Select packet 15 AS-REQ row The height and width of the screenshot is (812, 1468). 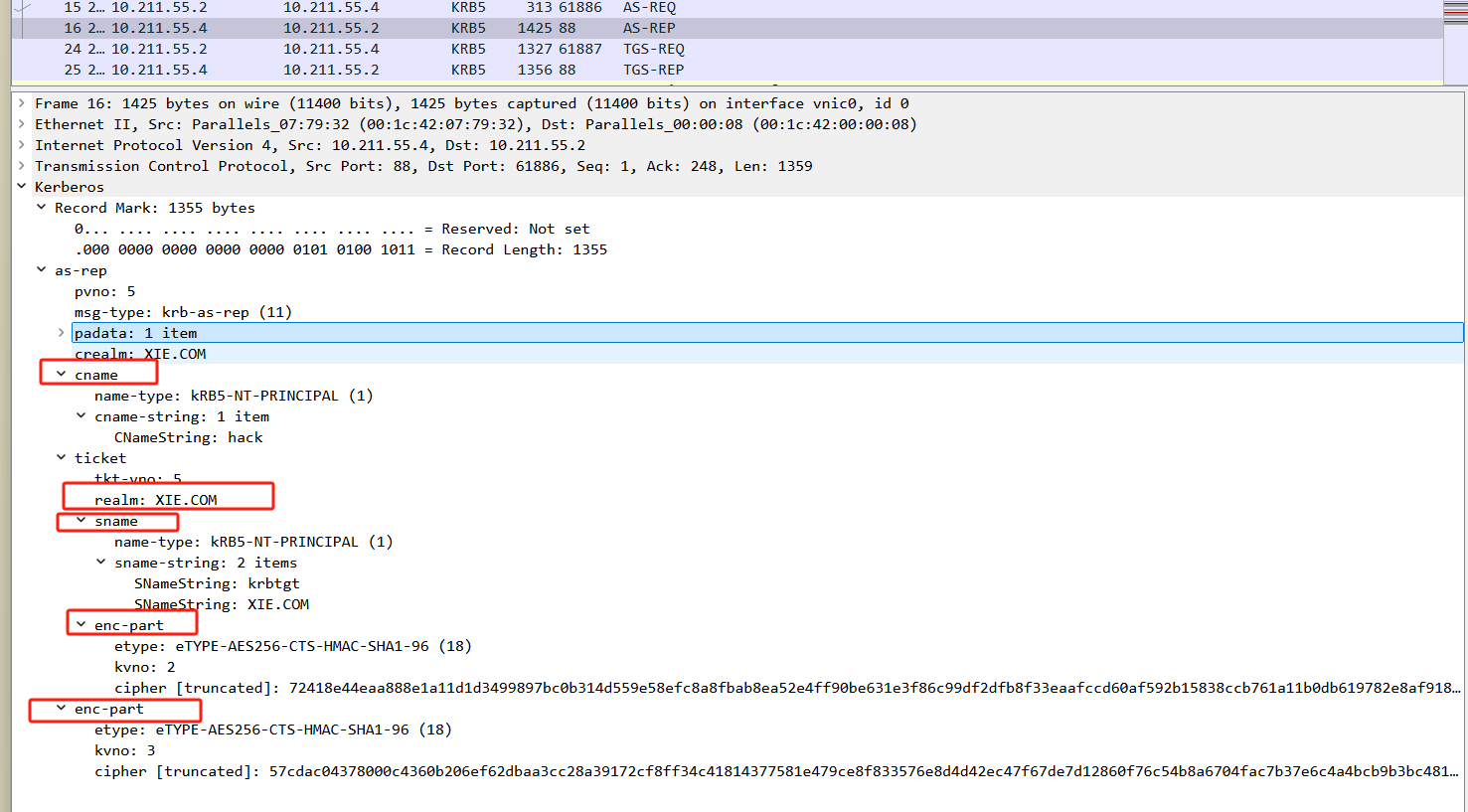[727, 8]
